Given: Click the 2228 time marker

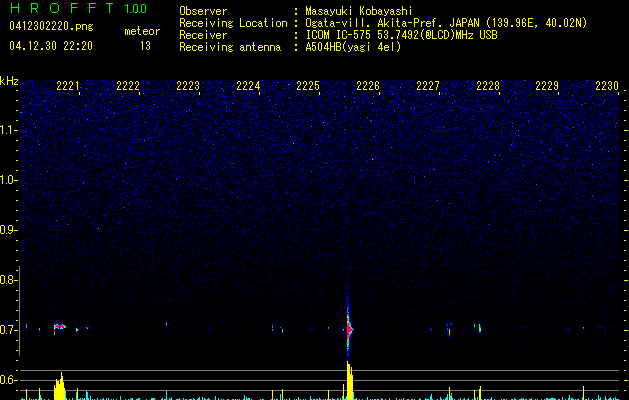Looking at the screenshot, I should point(487,86).
